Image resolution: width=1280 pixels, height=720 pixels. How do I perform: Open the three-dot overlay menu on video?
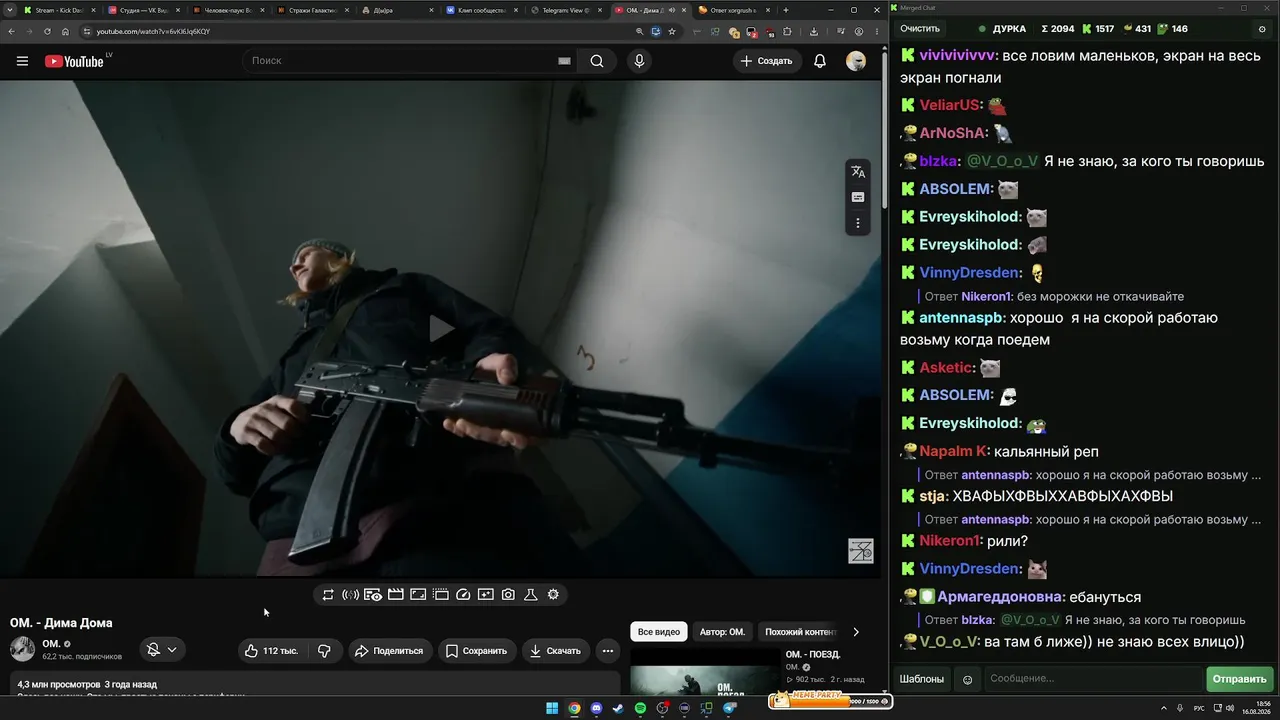click(x=858, y=223)
